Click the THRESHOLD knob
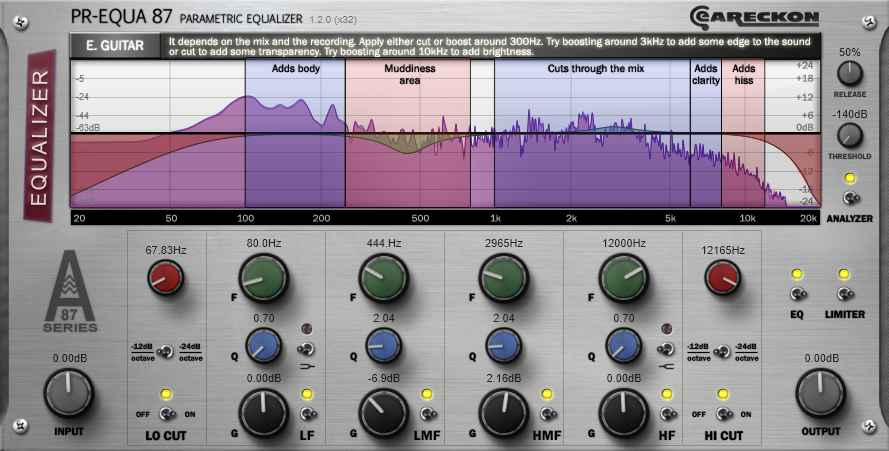 click(x=849, y=136)
